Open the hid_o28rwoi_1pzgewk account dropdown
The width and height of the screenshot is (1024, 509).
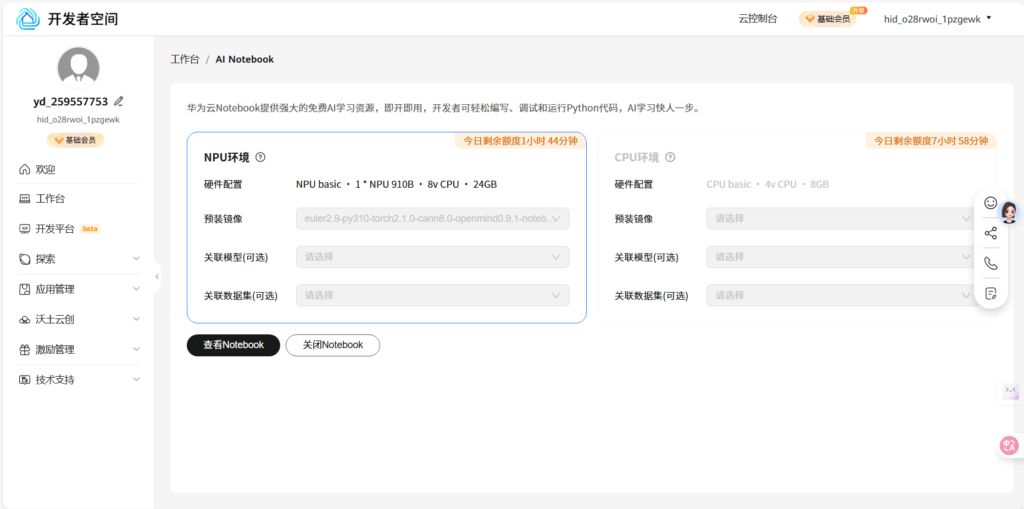click(x=937, y=19)
